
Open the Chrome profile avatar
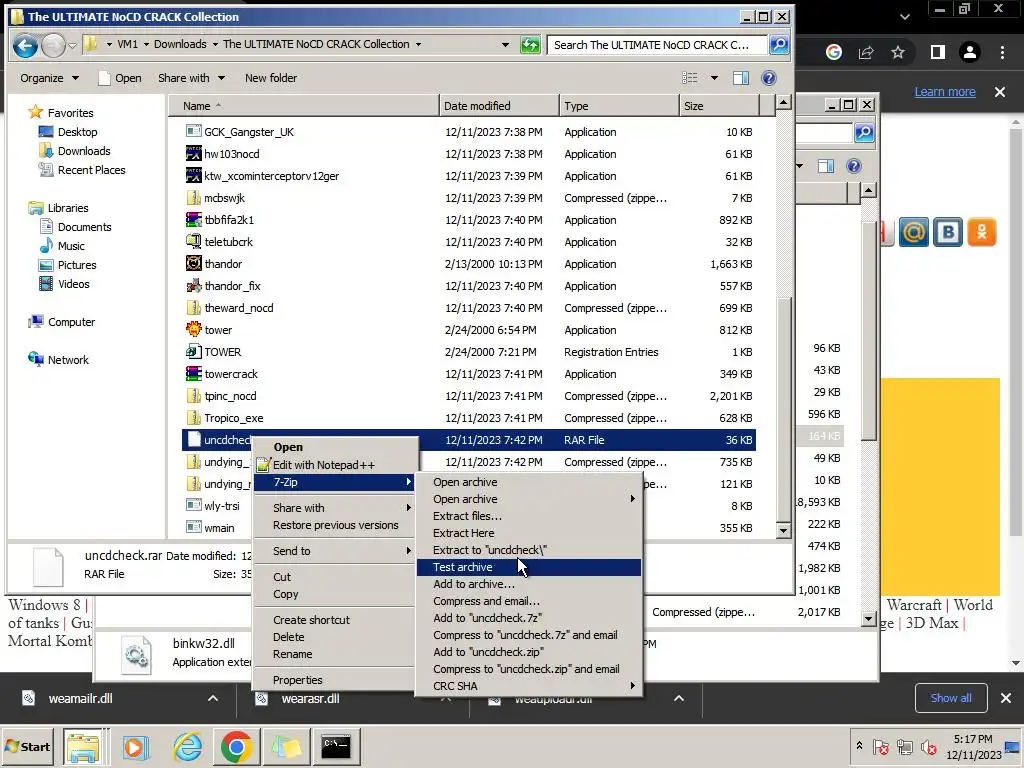[970, 52]
